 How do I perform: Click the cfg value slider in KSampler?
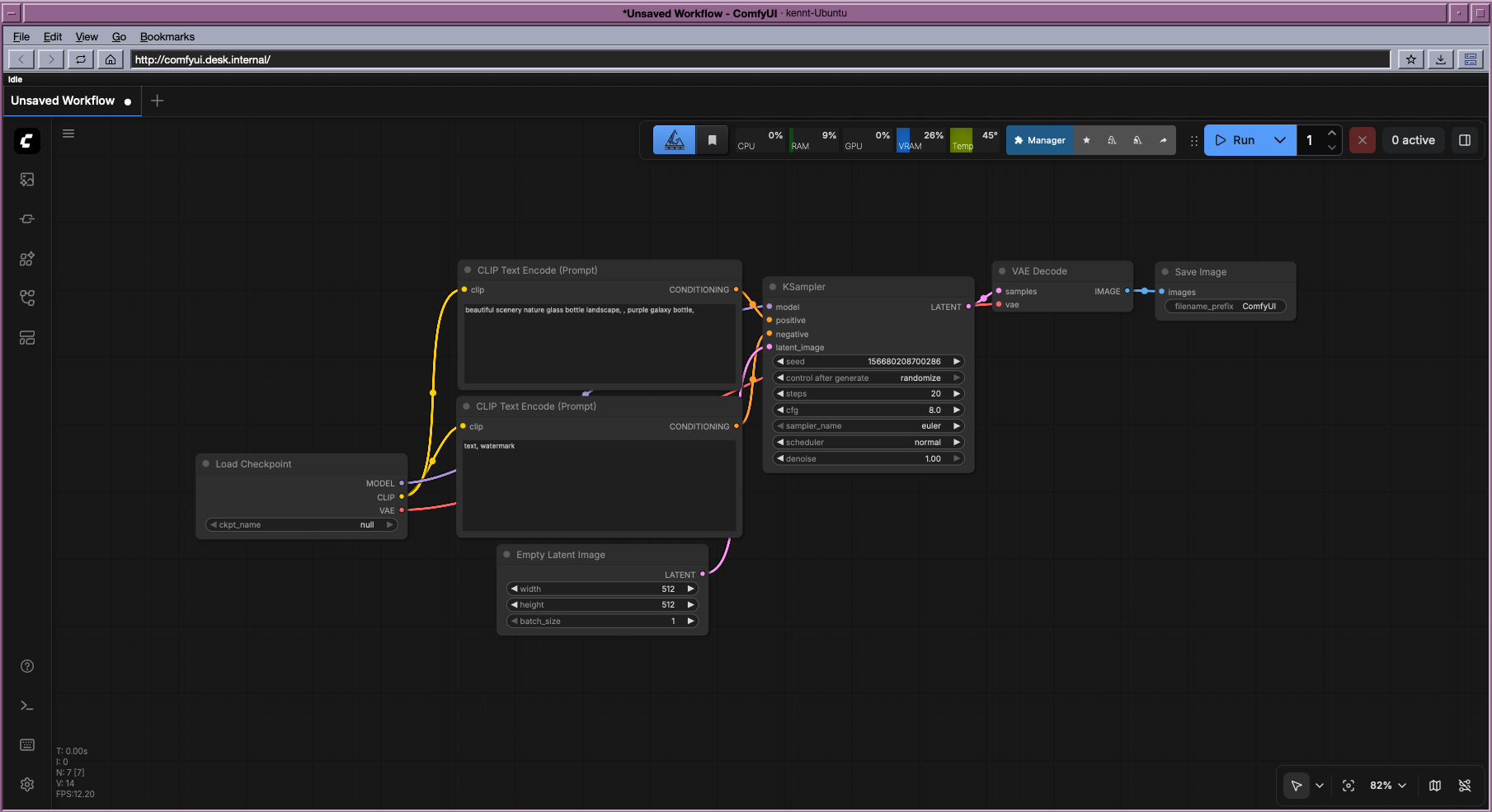pyautogui.click(x=868, y=411)
